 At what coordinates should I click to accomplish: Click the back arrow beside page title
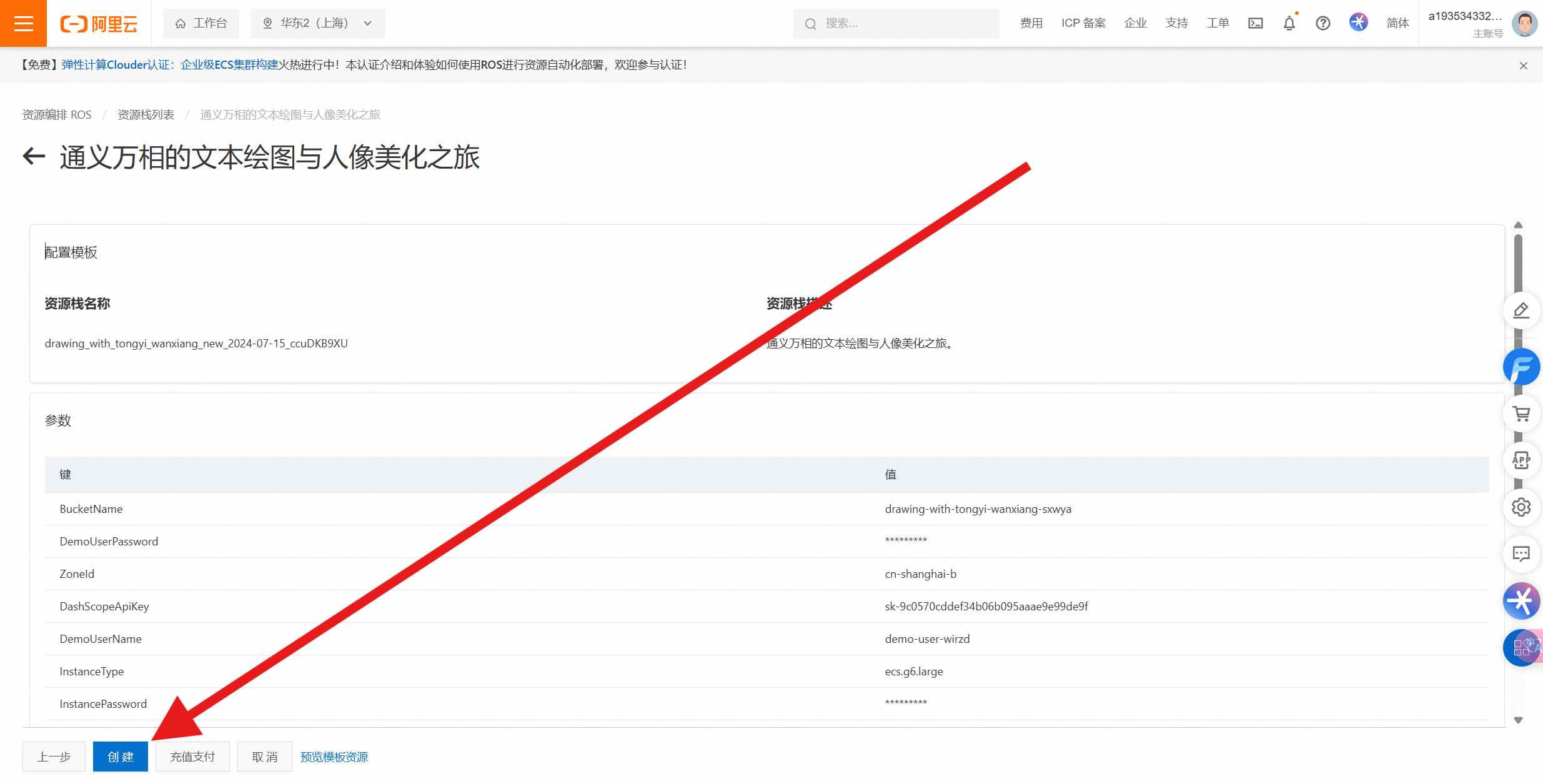[x=34, y=156]
